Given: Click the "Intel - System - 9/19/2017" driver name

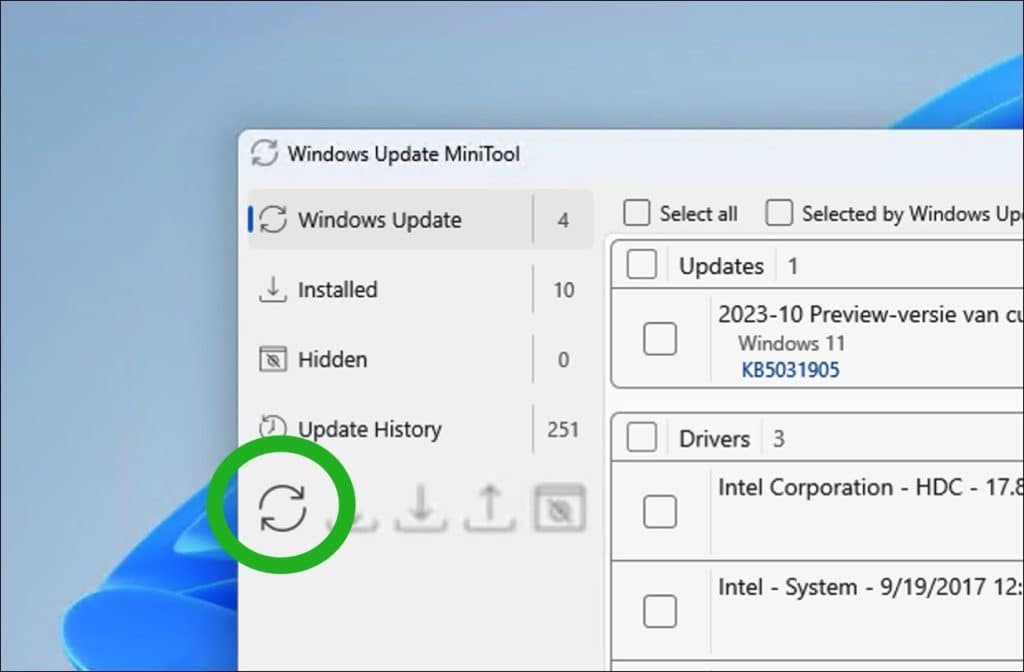Looking at the screenshot, I should coord(852,587).
